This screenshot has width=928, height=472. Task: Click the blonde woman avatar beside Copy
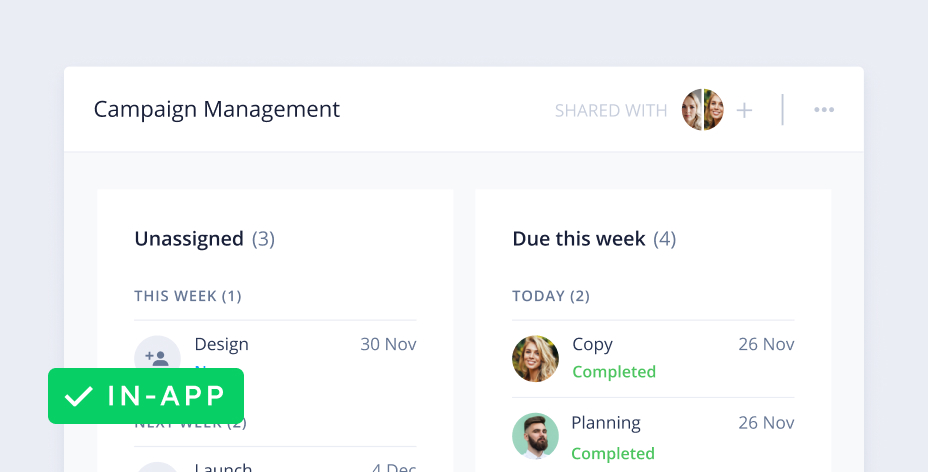(x=535, y=358)
